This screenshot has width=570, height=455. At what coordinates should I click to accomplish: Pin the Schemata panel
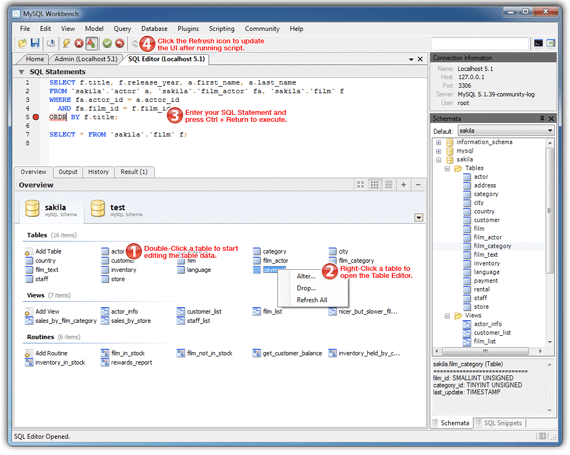click(542, 118)
